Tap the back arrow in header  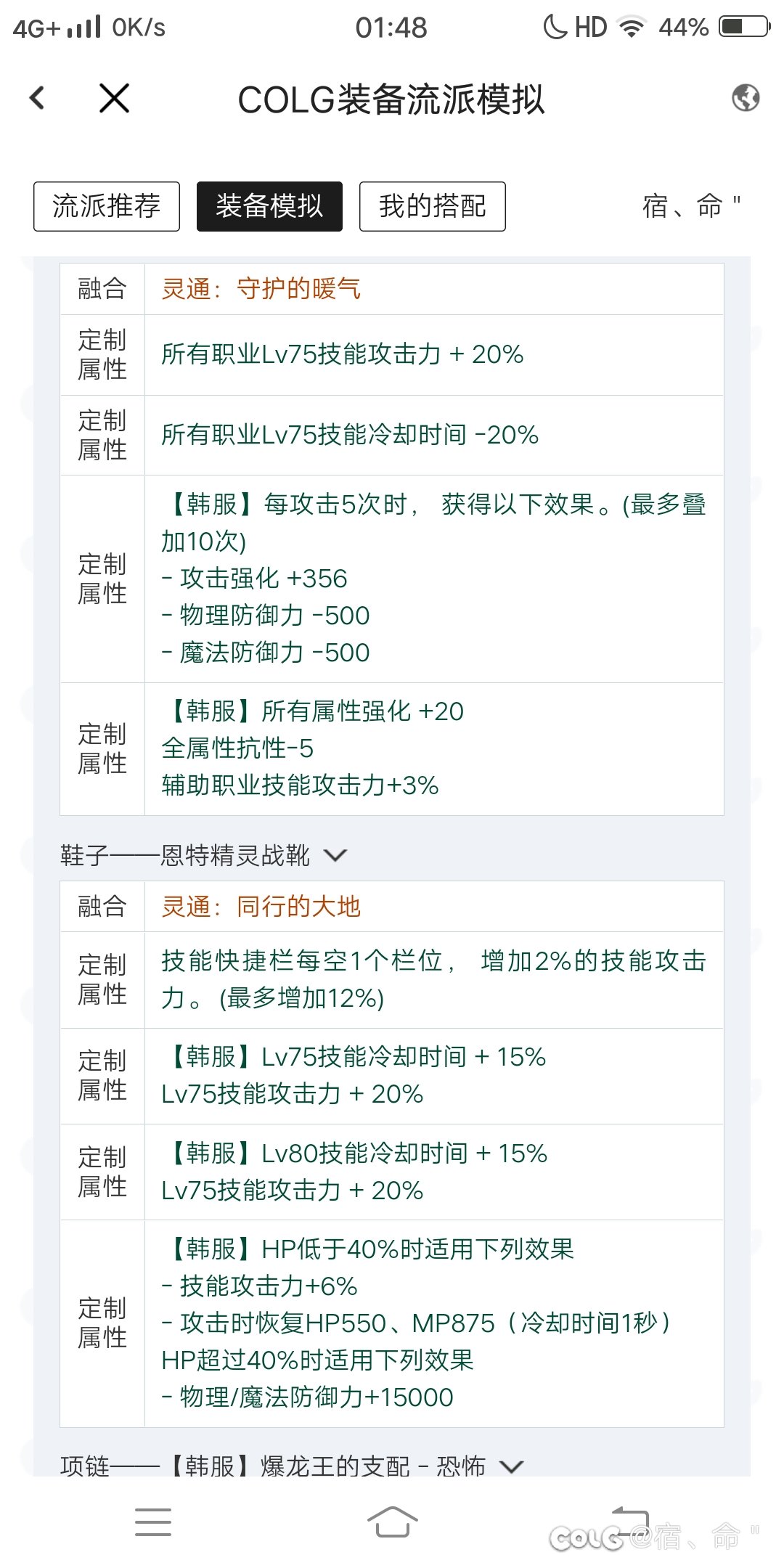(x=38, y=98)
